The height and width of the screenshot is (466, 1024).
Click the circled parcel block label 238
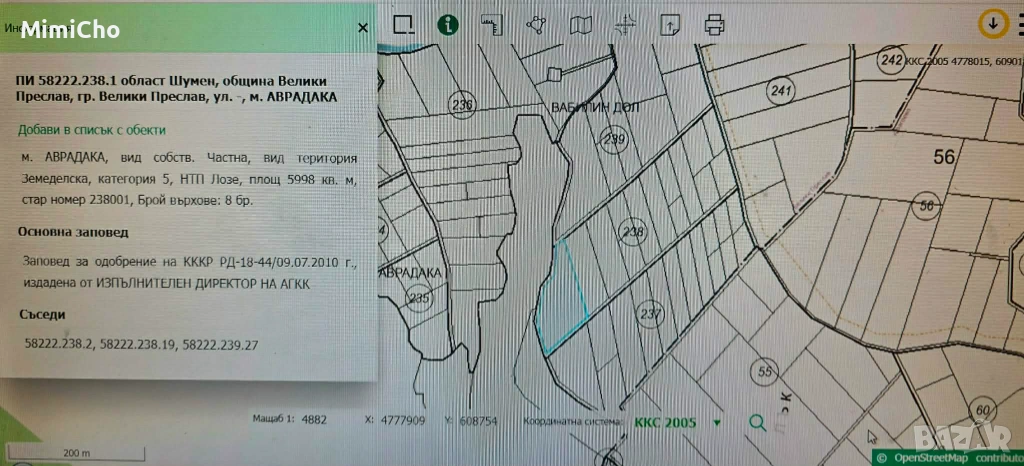click(631, 231)
